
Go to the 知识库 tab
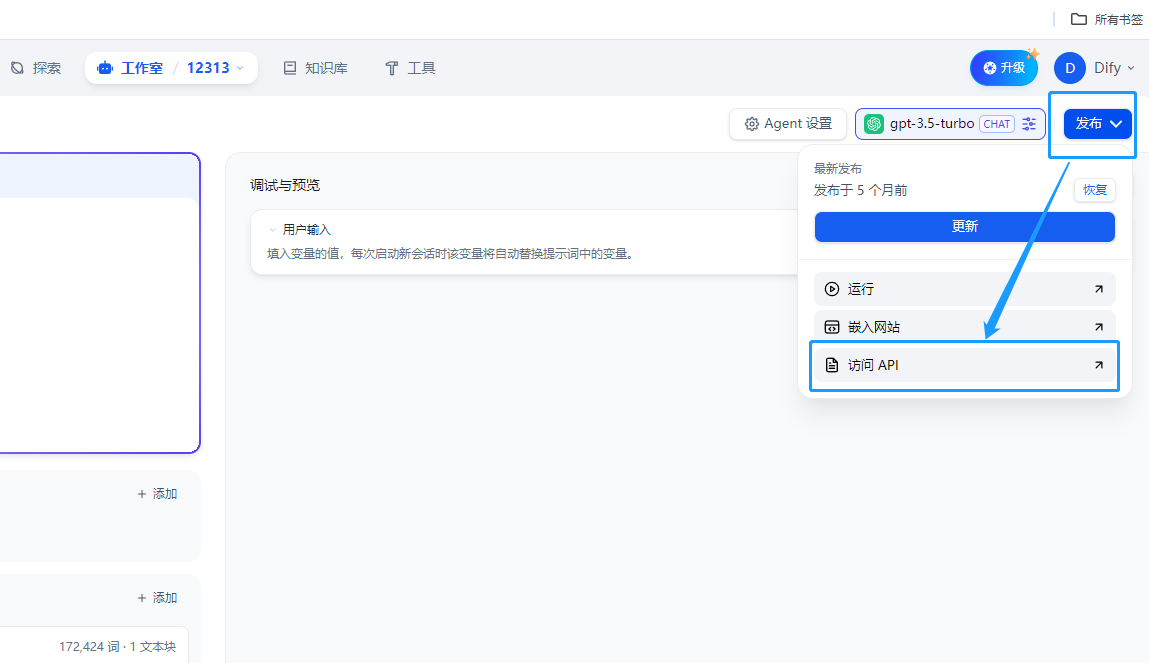315,68
